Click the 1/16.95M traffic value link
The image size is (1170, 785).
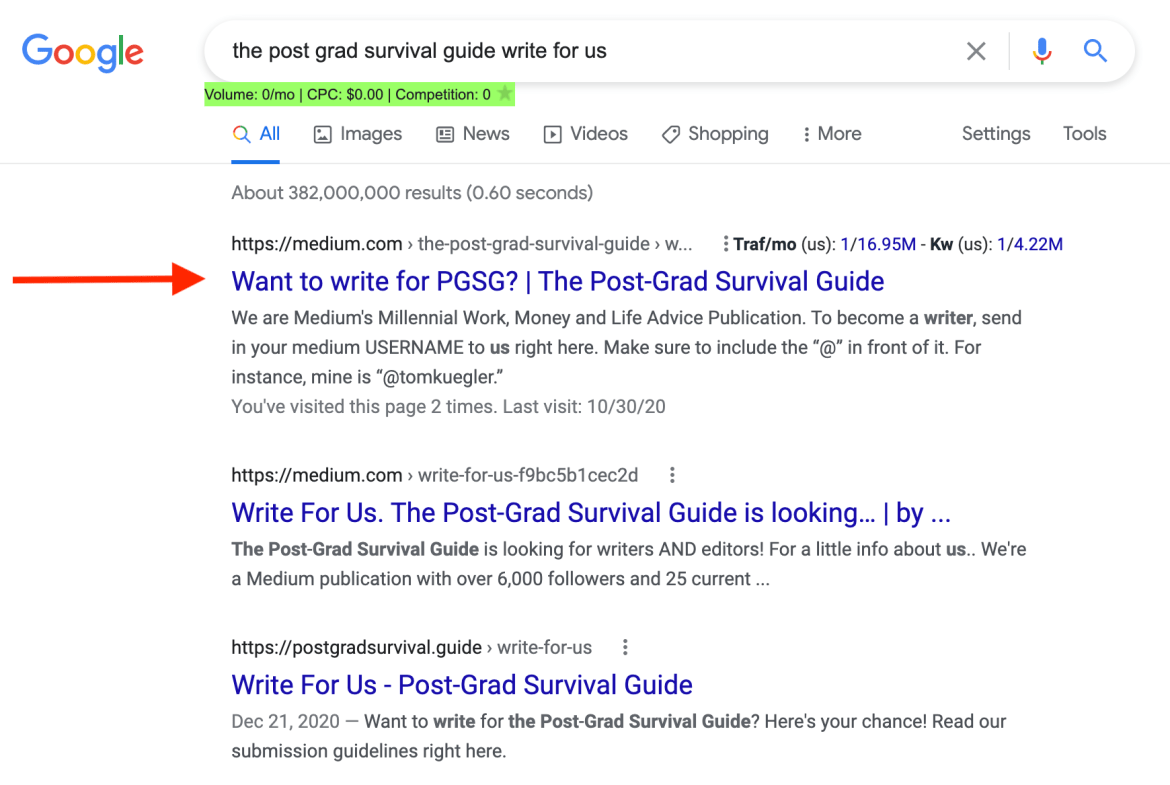(878, 244)
